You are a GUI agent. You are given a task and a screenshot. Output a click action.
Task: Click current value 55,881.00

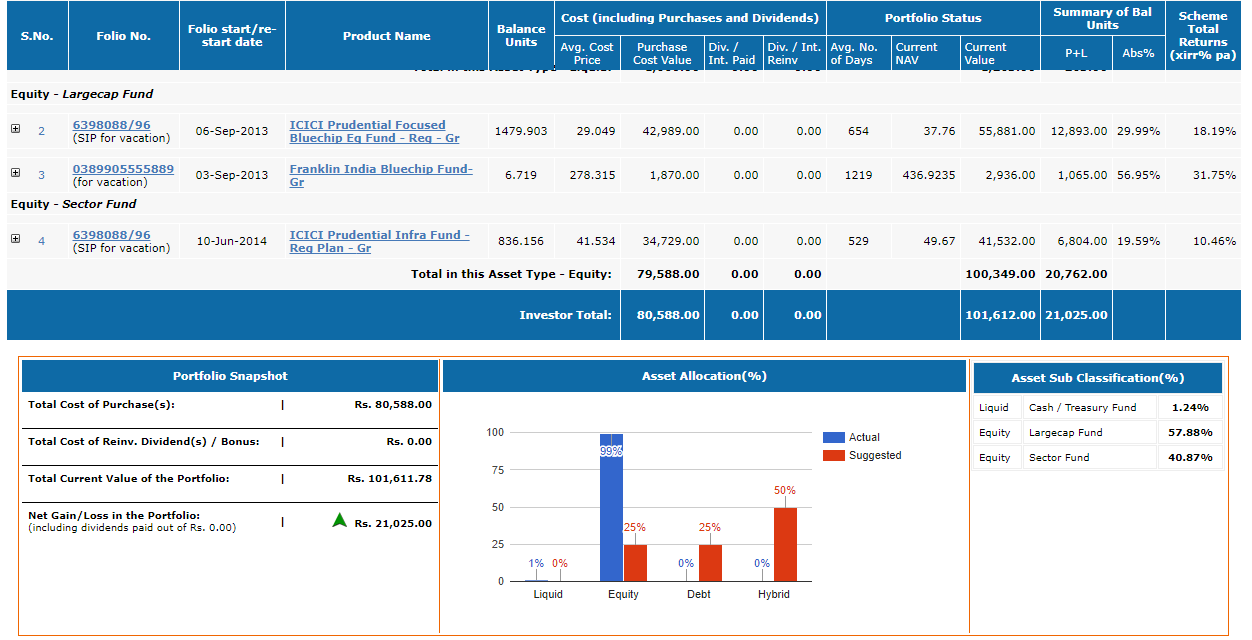coord(1006,131)
